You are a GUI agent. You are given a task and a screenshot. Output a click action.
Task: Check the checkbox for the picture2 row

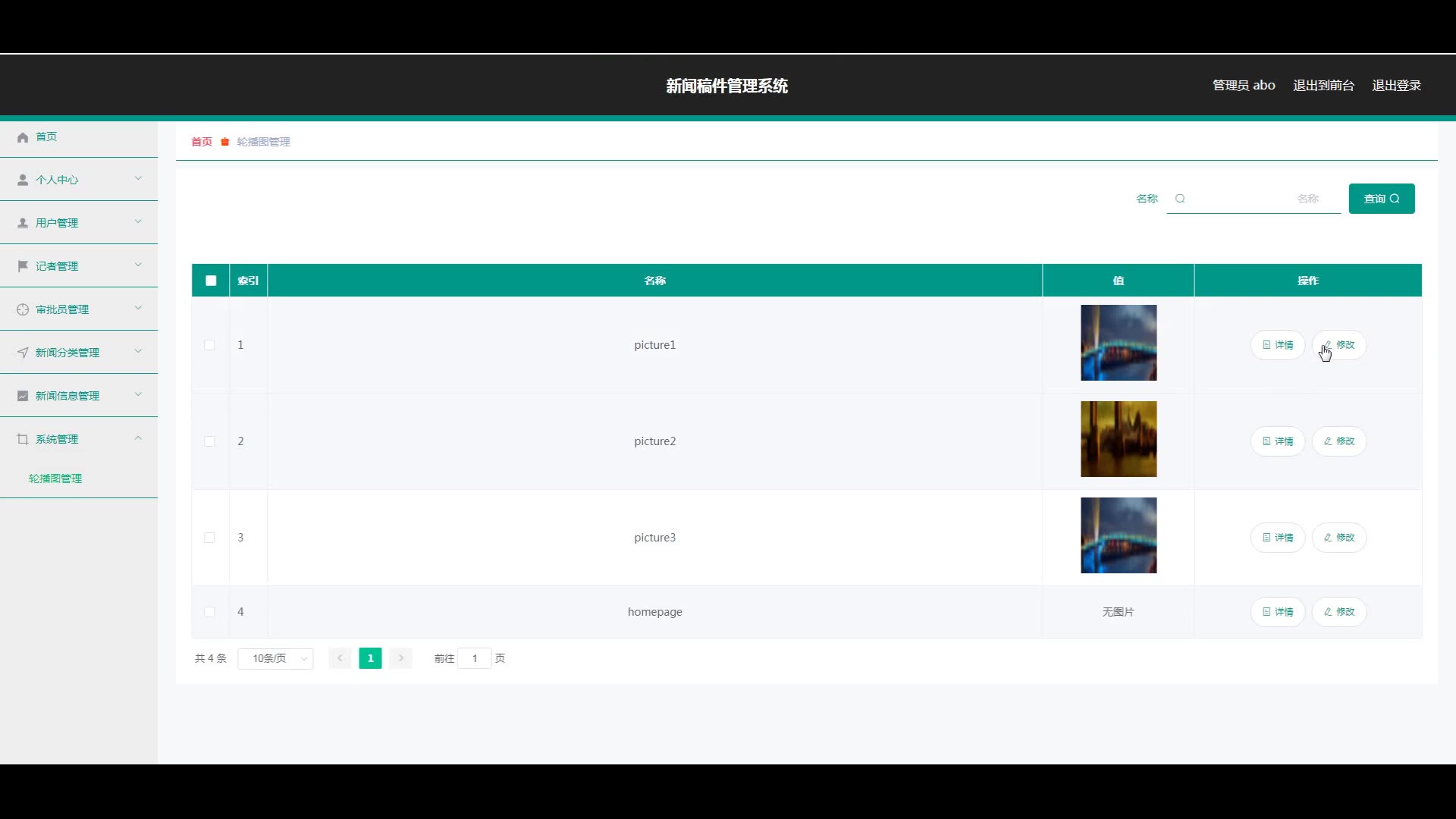[x=210, y=441]
